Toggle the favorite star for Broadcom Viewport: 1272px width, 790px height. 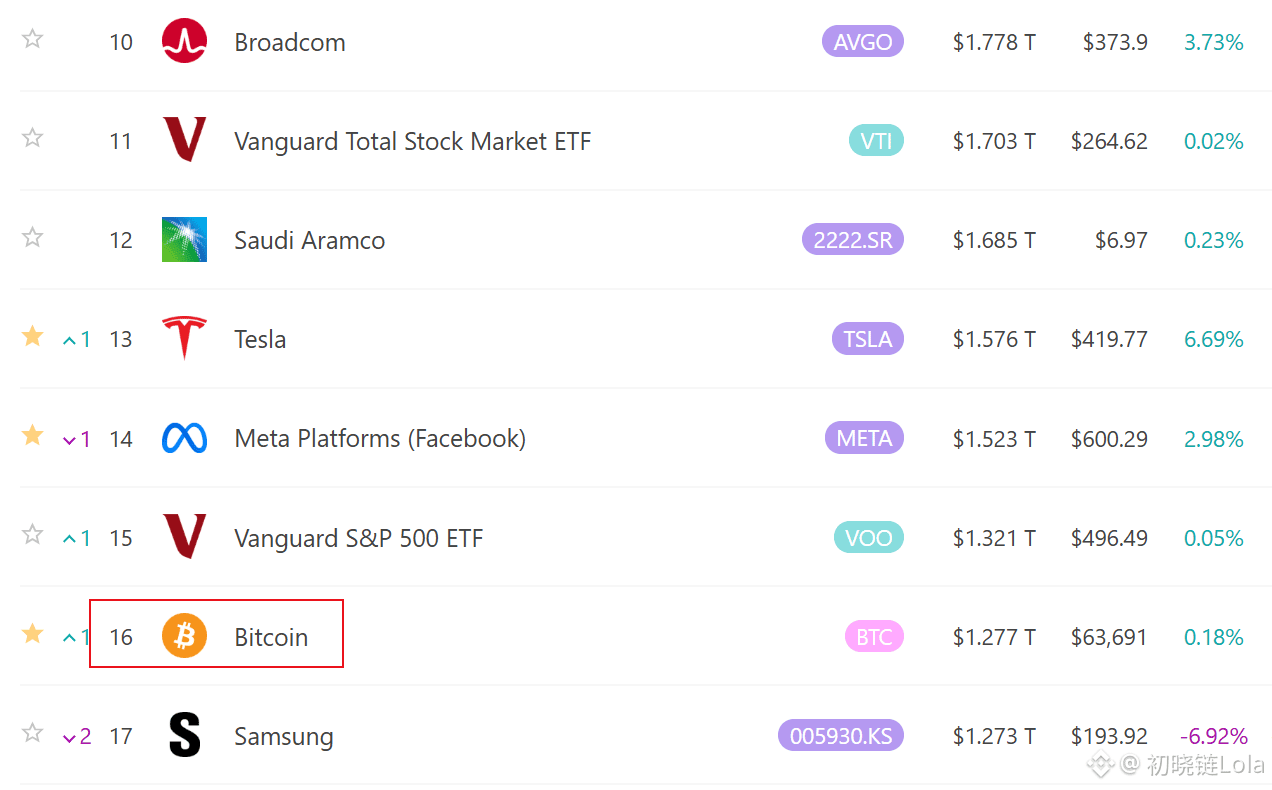33,39
